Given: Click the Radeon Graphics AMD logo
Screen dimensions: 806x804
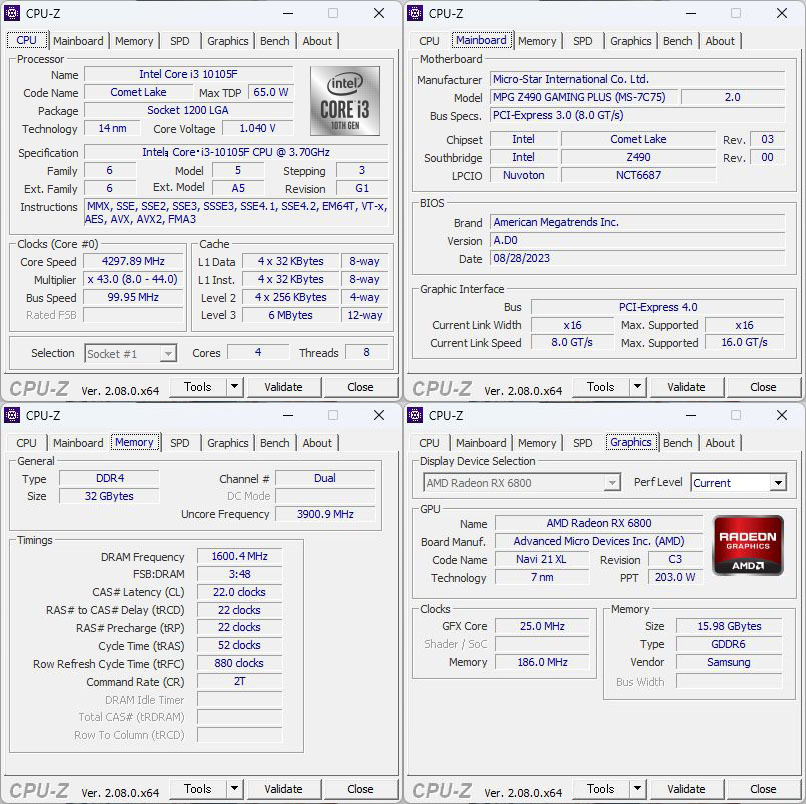Looking at the screenshot, I should pos(748,545).
